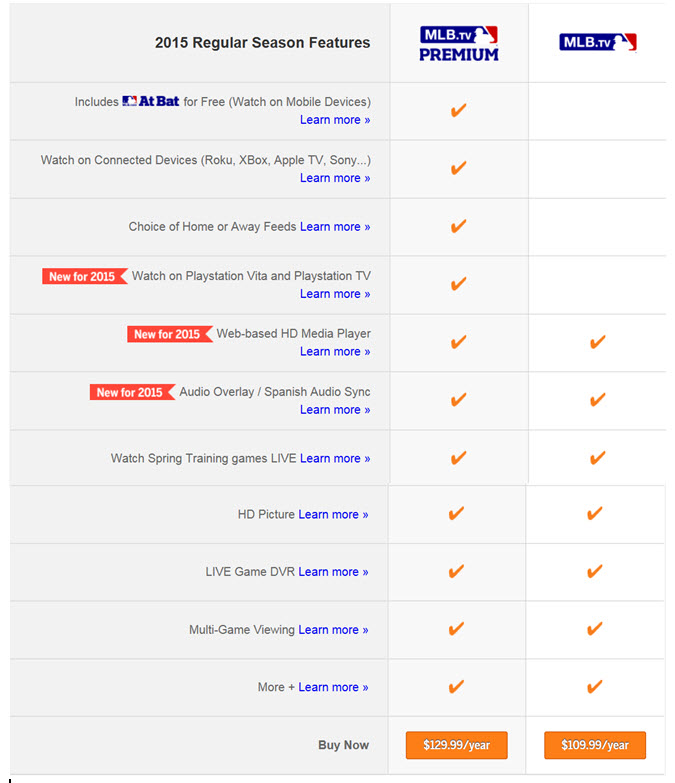
Task: Follow Learn more link for Playstation Vita
Action: point(335,294)
